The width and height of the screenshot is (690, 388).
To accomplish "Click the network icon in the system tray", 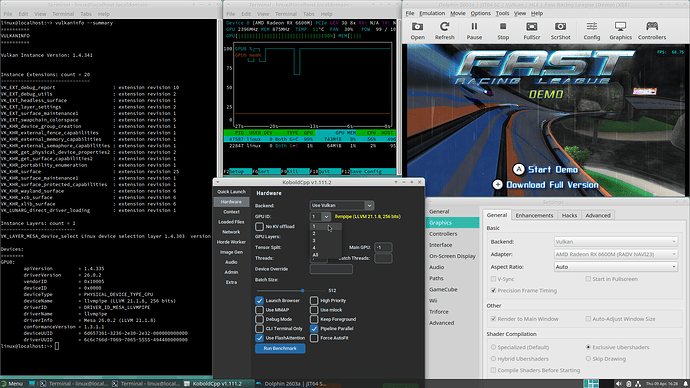I will pos(638,384).
